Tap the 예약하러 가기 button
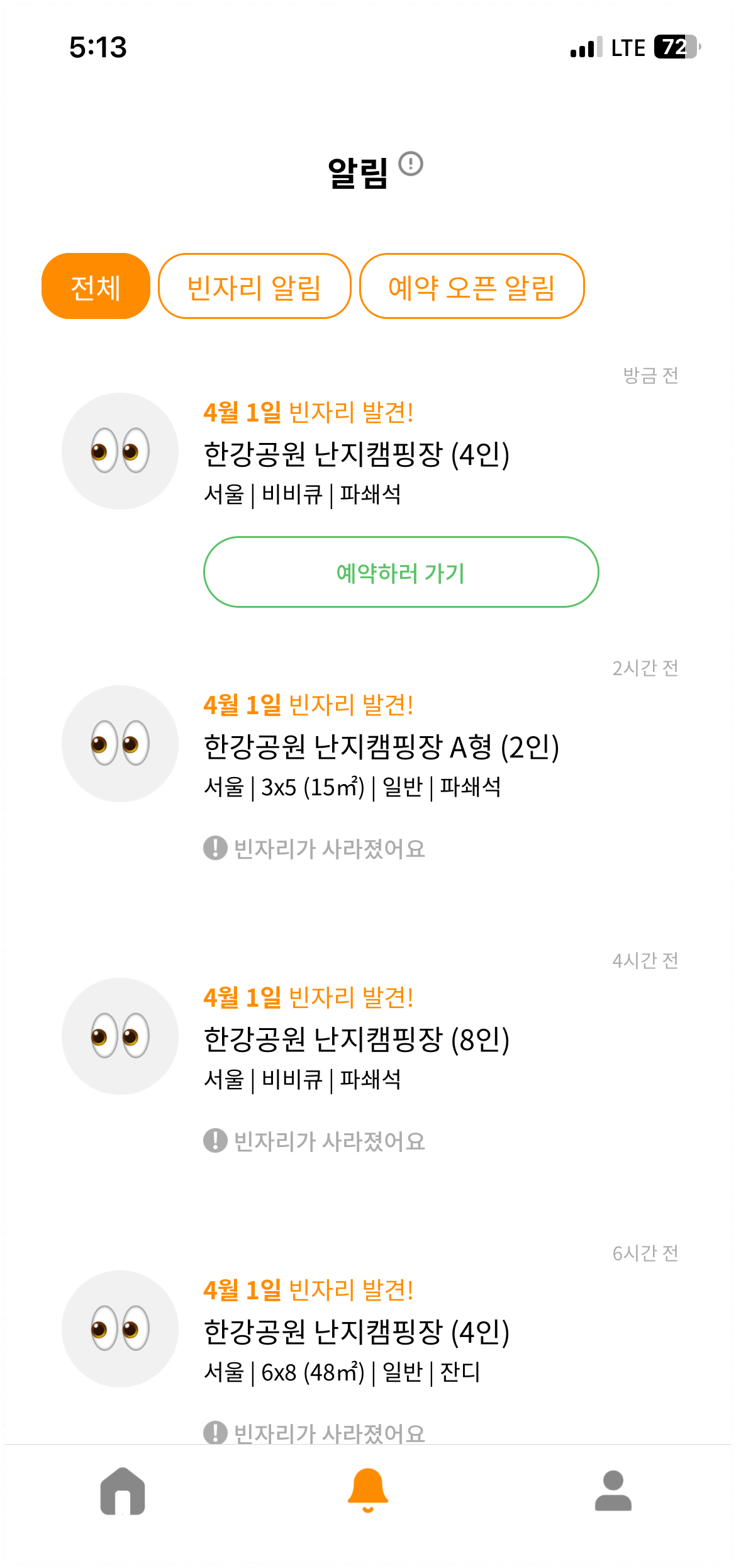 [401, 572]
